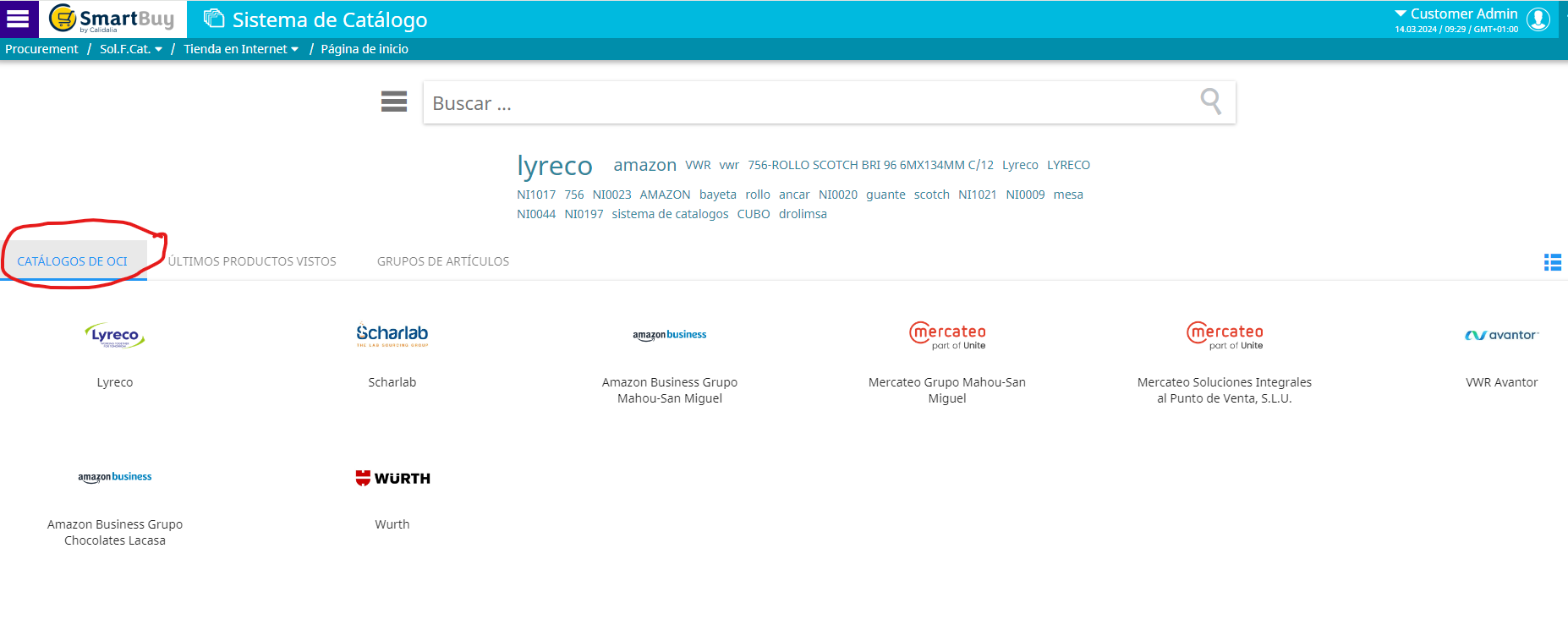This screenshot has width=1568, height=636.
Task: Open the Scharlab catalog logo
Action: pyautogui.click(x=392, y=335)
